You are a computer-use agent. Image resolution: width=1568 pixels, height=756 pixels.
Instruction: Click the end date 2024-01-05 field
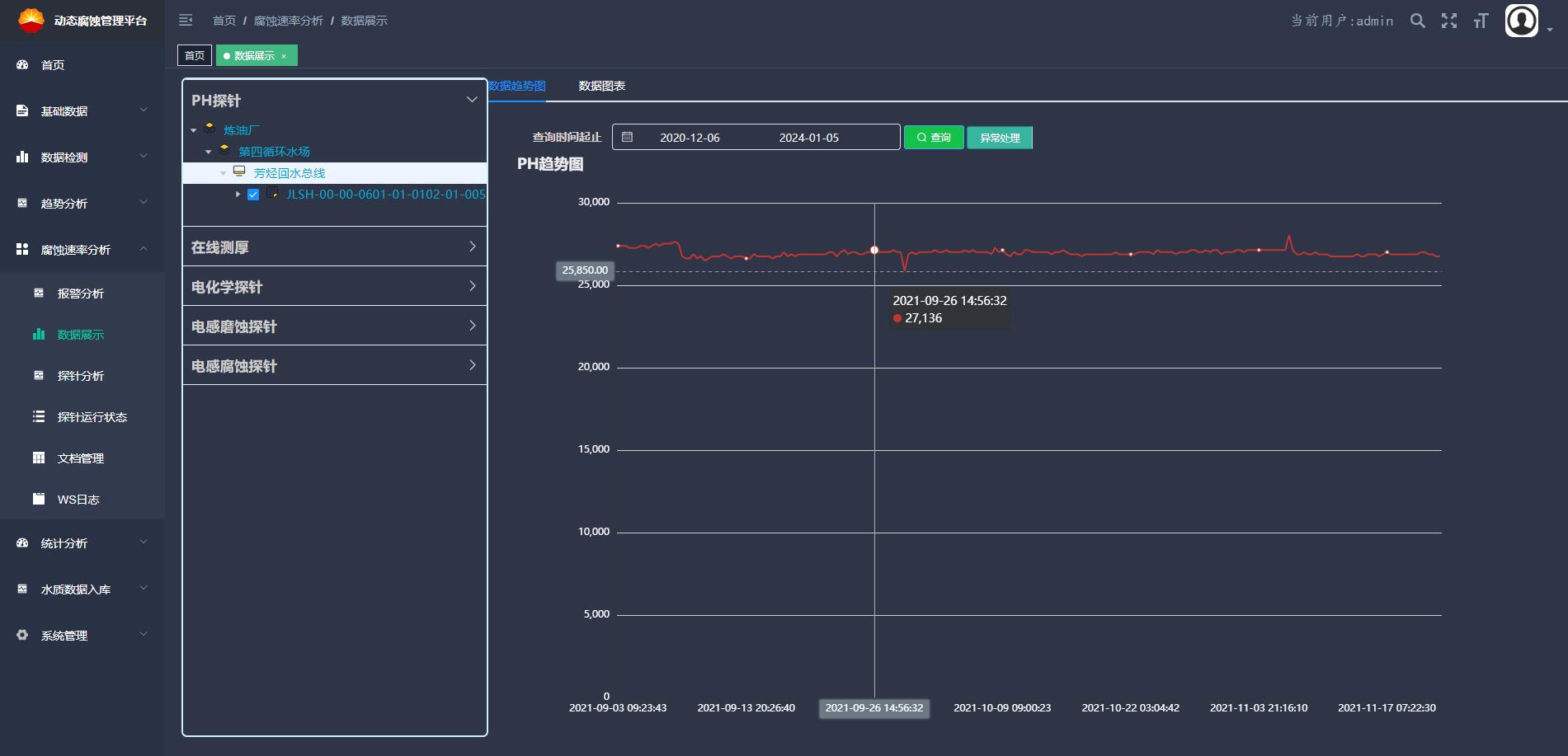point(808,138)
